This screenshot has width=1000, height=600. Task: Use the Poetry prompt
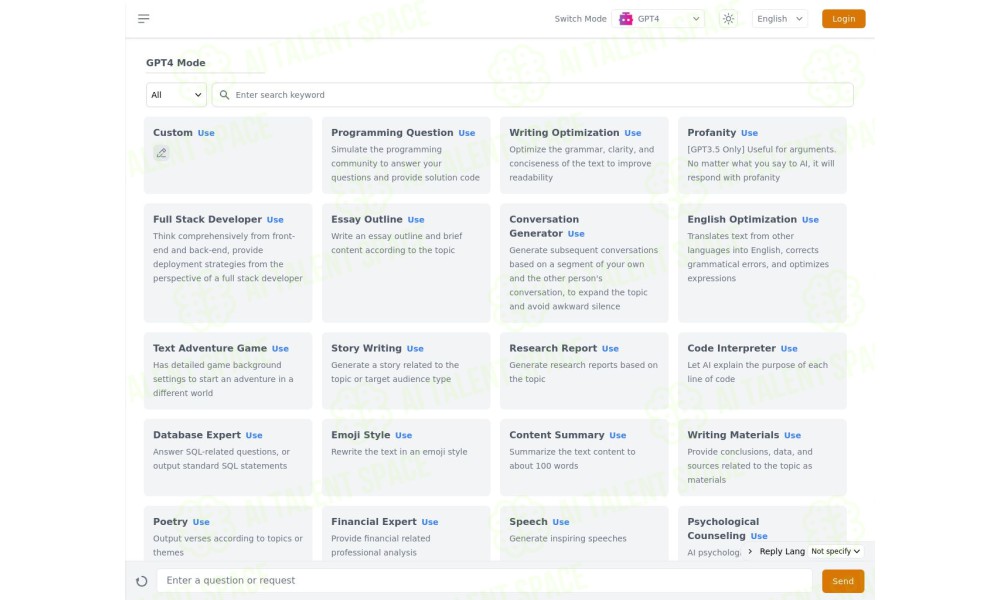coord(201,522)
